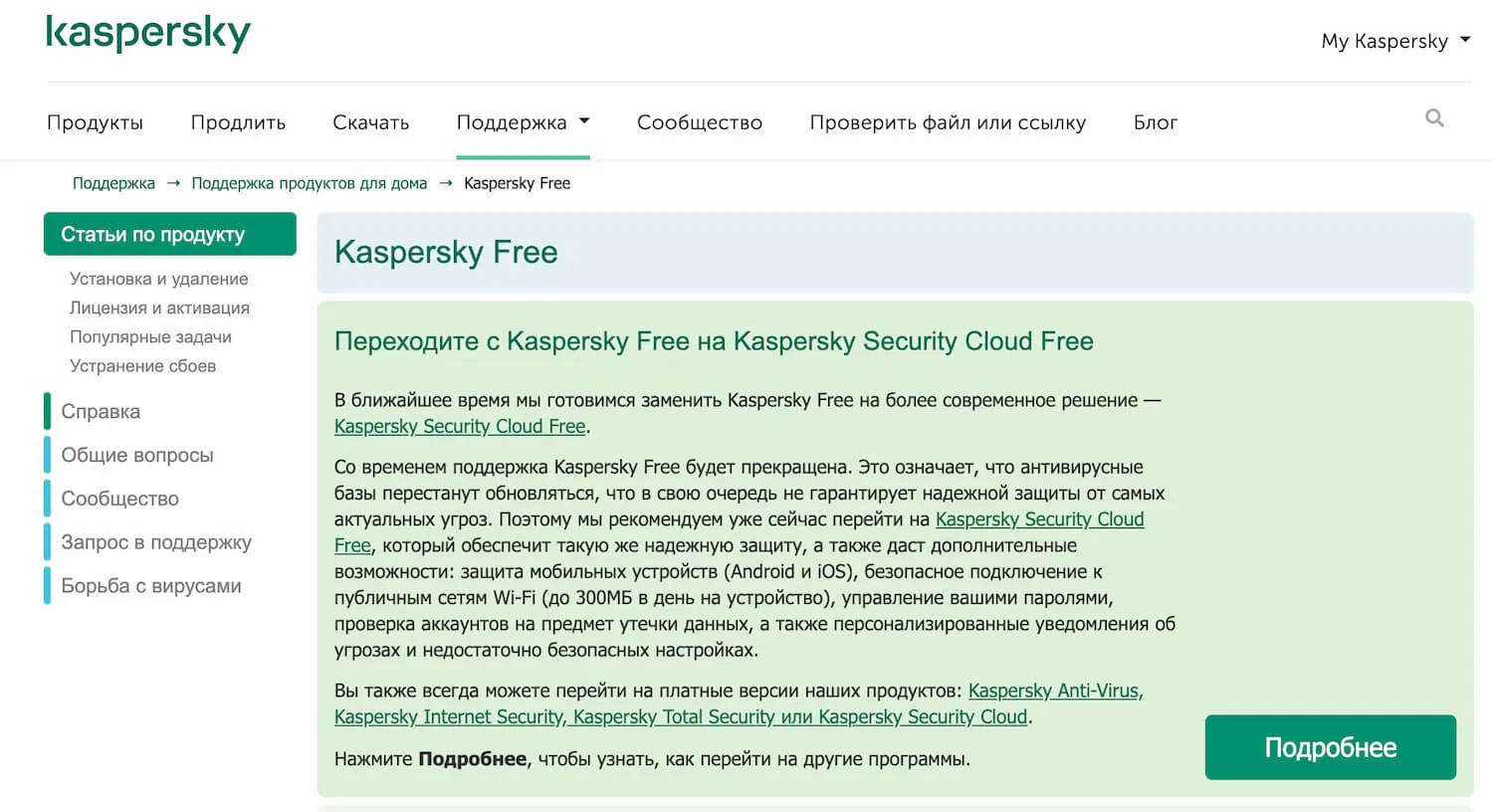Expand the Справка sidebar section
This screenshot has width=1493, height=812.
click(x=101, y=411)
